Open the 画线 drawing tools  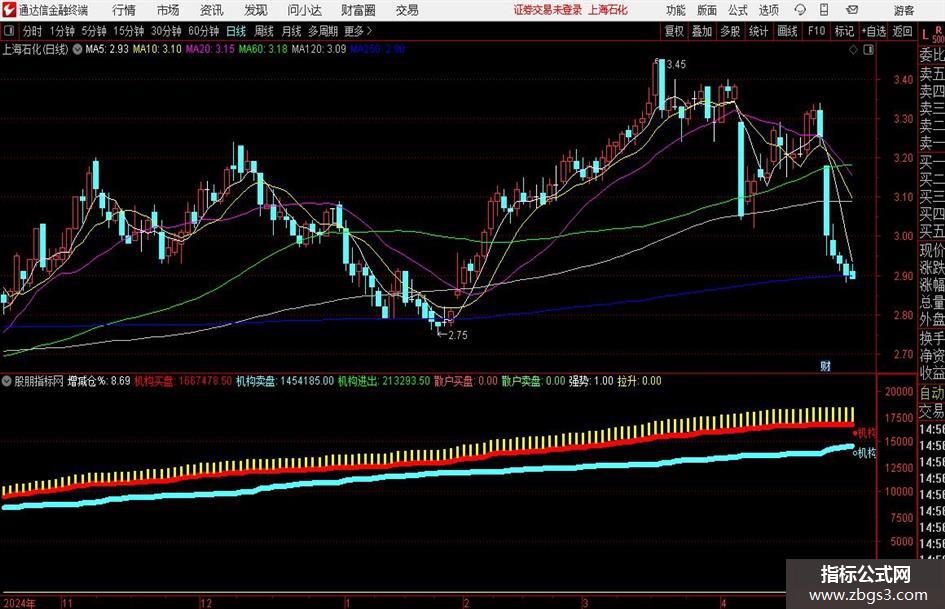pyautogui.click(x=787, y=31)
